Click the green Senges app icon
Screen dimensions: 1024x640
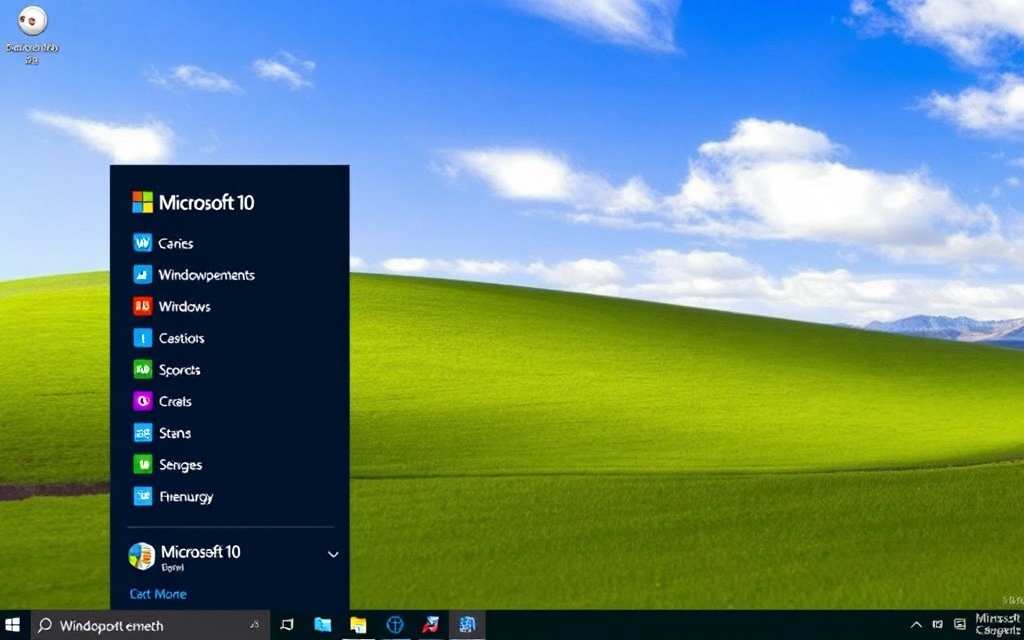(142, 464)
